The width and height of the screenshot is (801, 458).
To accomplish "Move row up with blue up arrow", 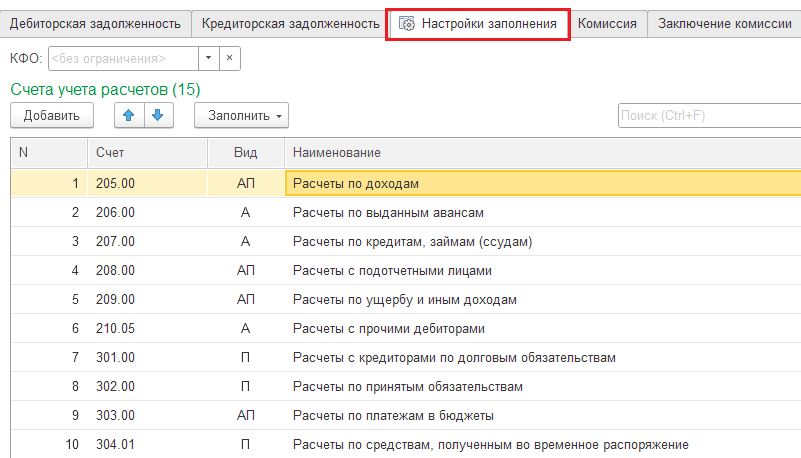I will pos(129,115).
